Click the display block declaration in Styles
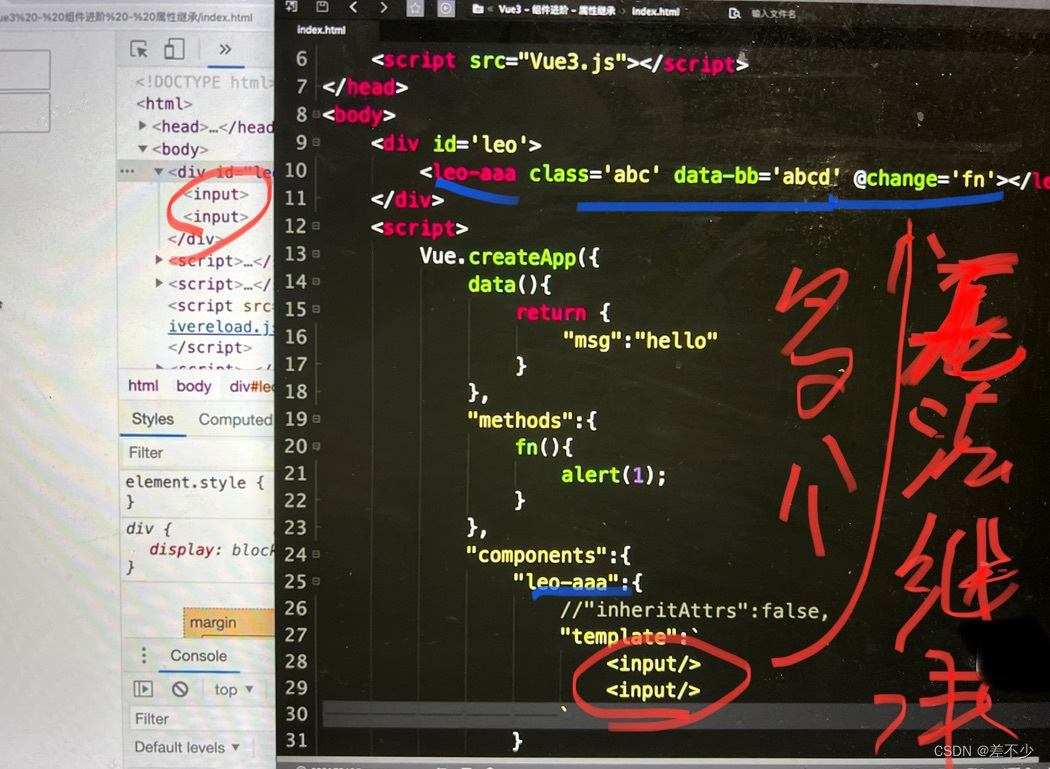1050x769 pixels. click(212, 550)
